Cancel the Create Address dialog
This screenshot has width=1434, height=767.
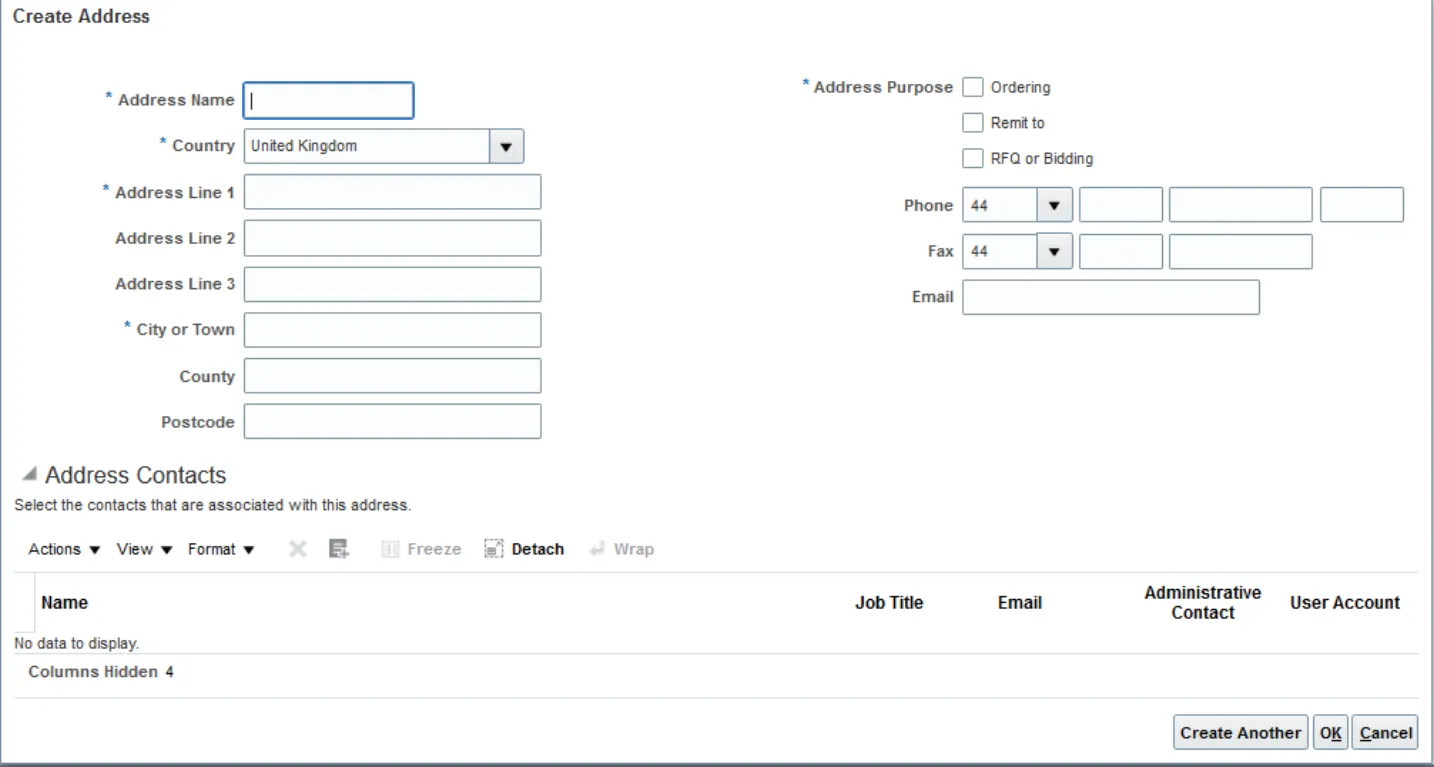pyautogui.click(x=1385, y=733)
